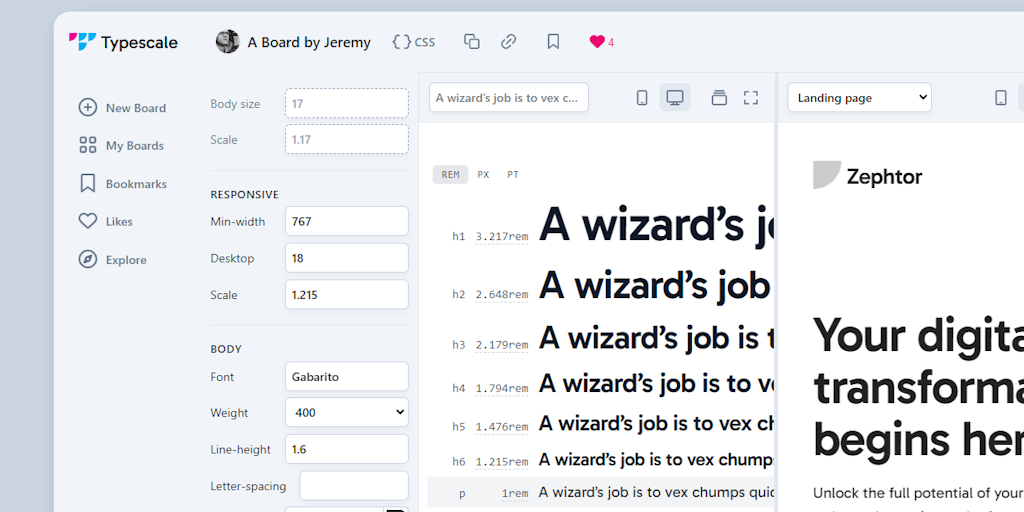Click the My Boards grid icon
This screenshot has width=1024, height=512.
(x=88, y=145)
